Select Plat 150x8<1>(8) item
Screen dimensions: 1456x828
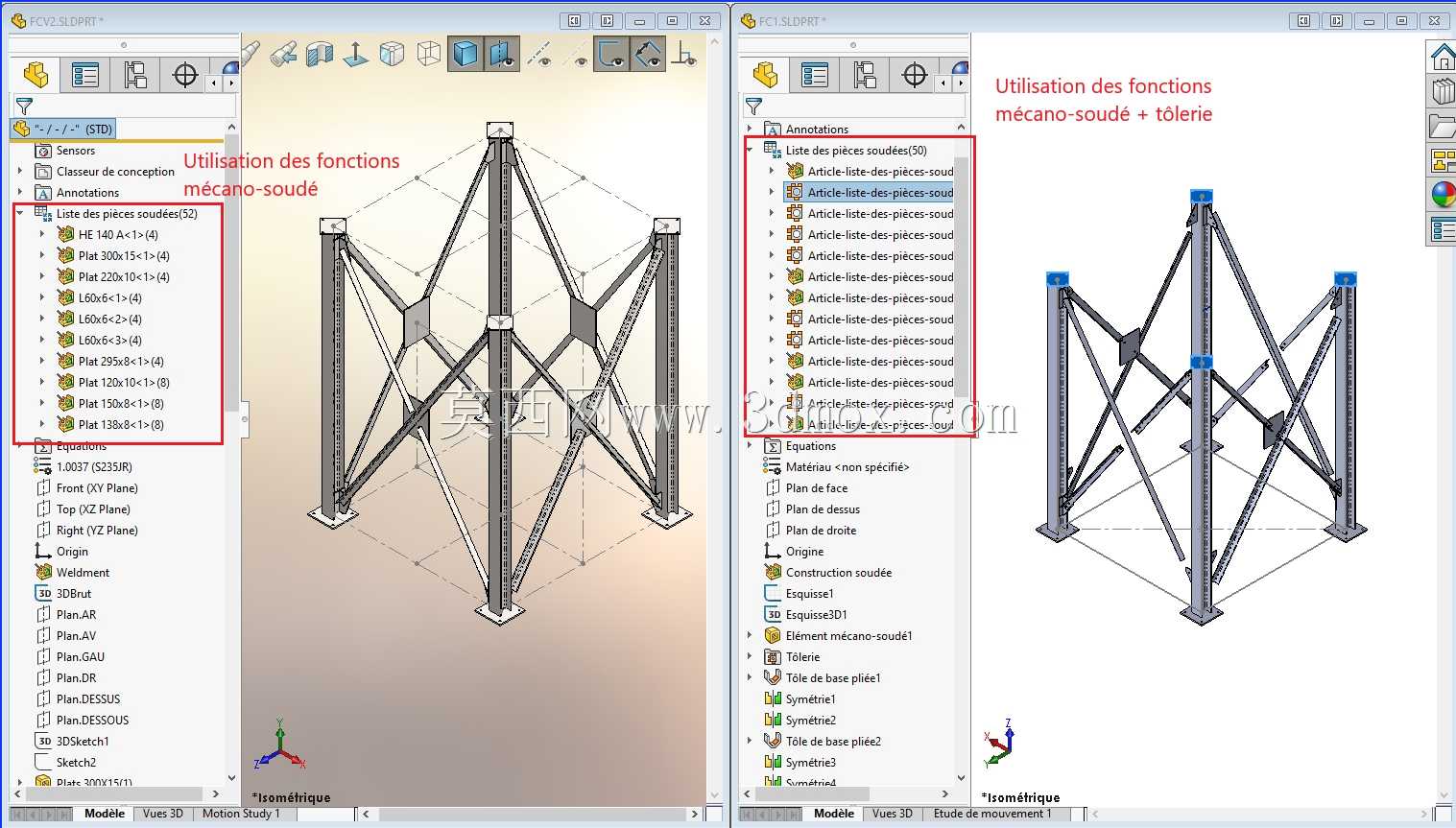coord(110,403)
